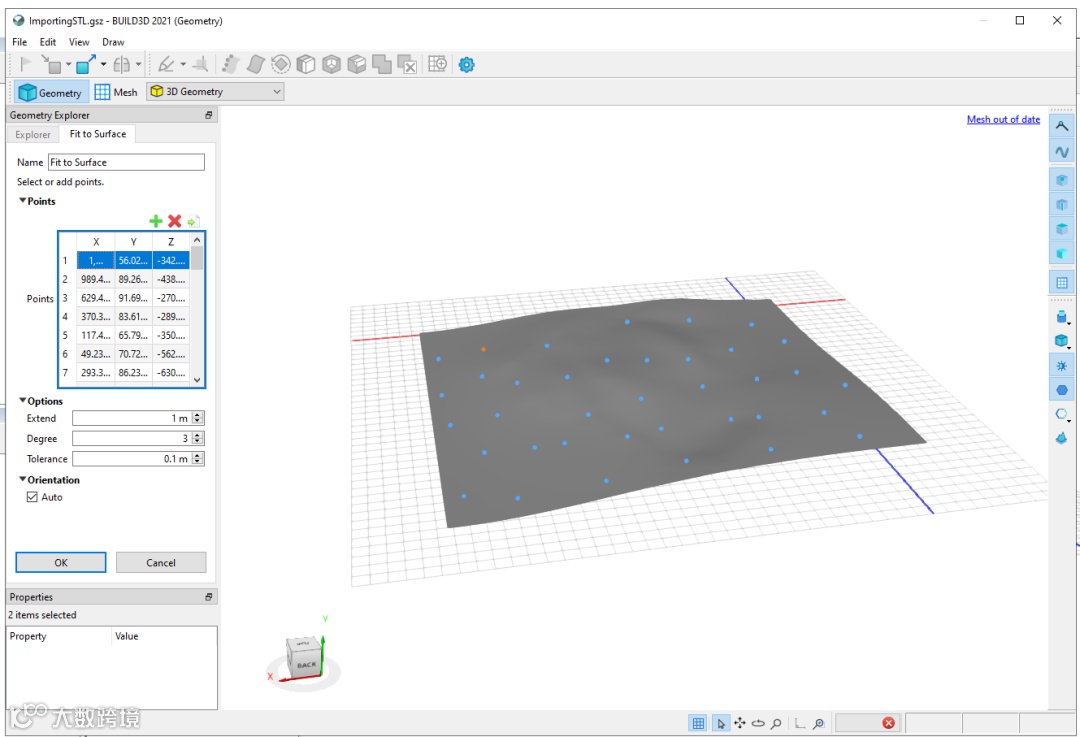Toggle the wavy line visibility in right toolbar
Screen dimensions: 1080x737
click(1062, 152)
